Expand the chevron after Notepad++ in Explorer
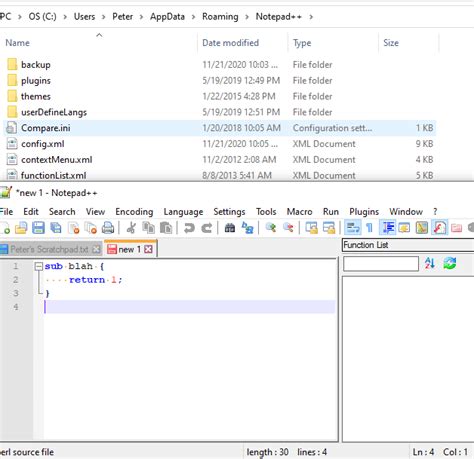This screenshot has width=474, height=459. [x=311, y=17]
